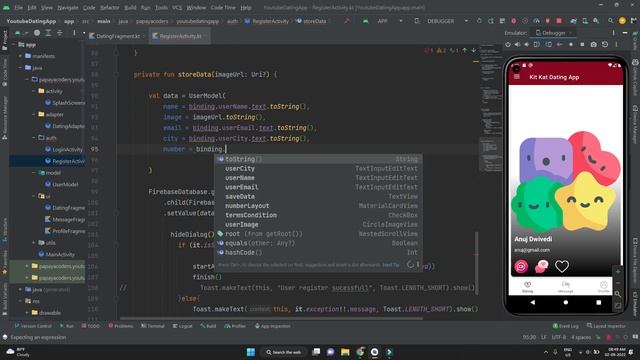Expand the manifests folder
Image resolution: width=640 pixels, height=360 pixels.
coord(20,56)
